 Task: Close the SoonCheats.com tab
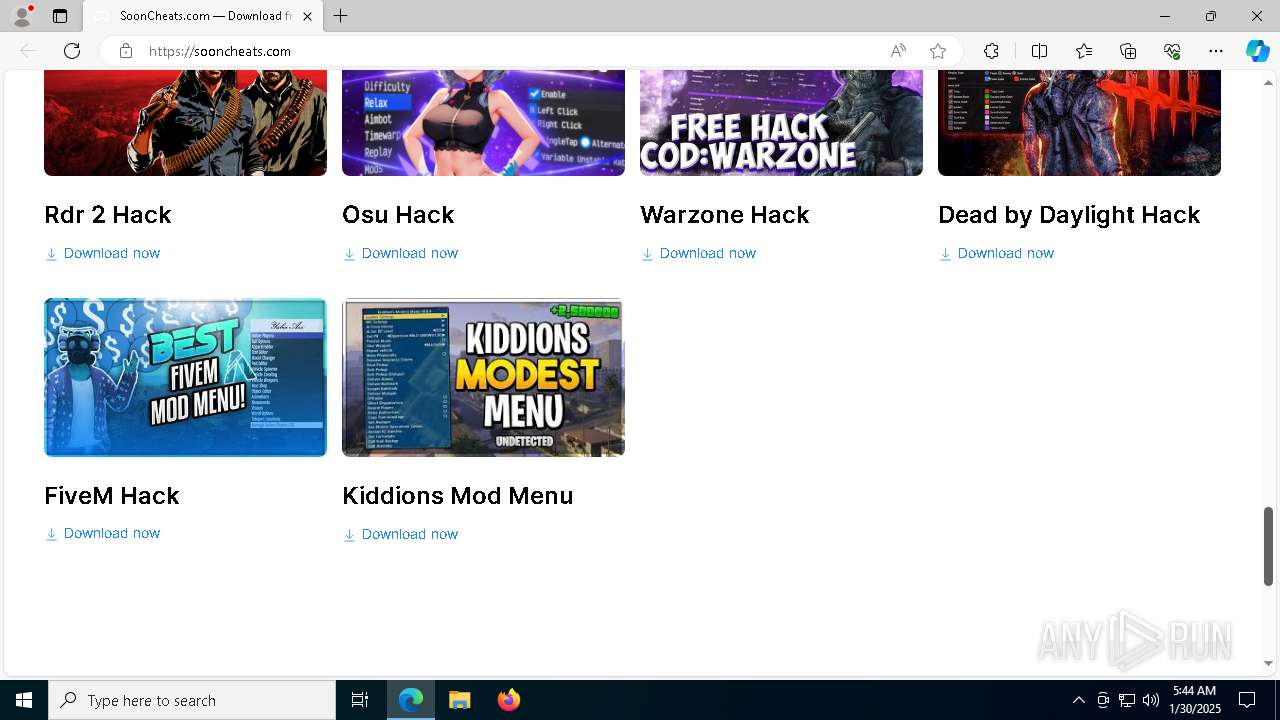pos(307,16)
